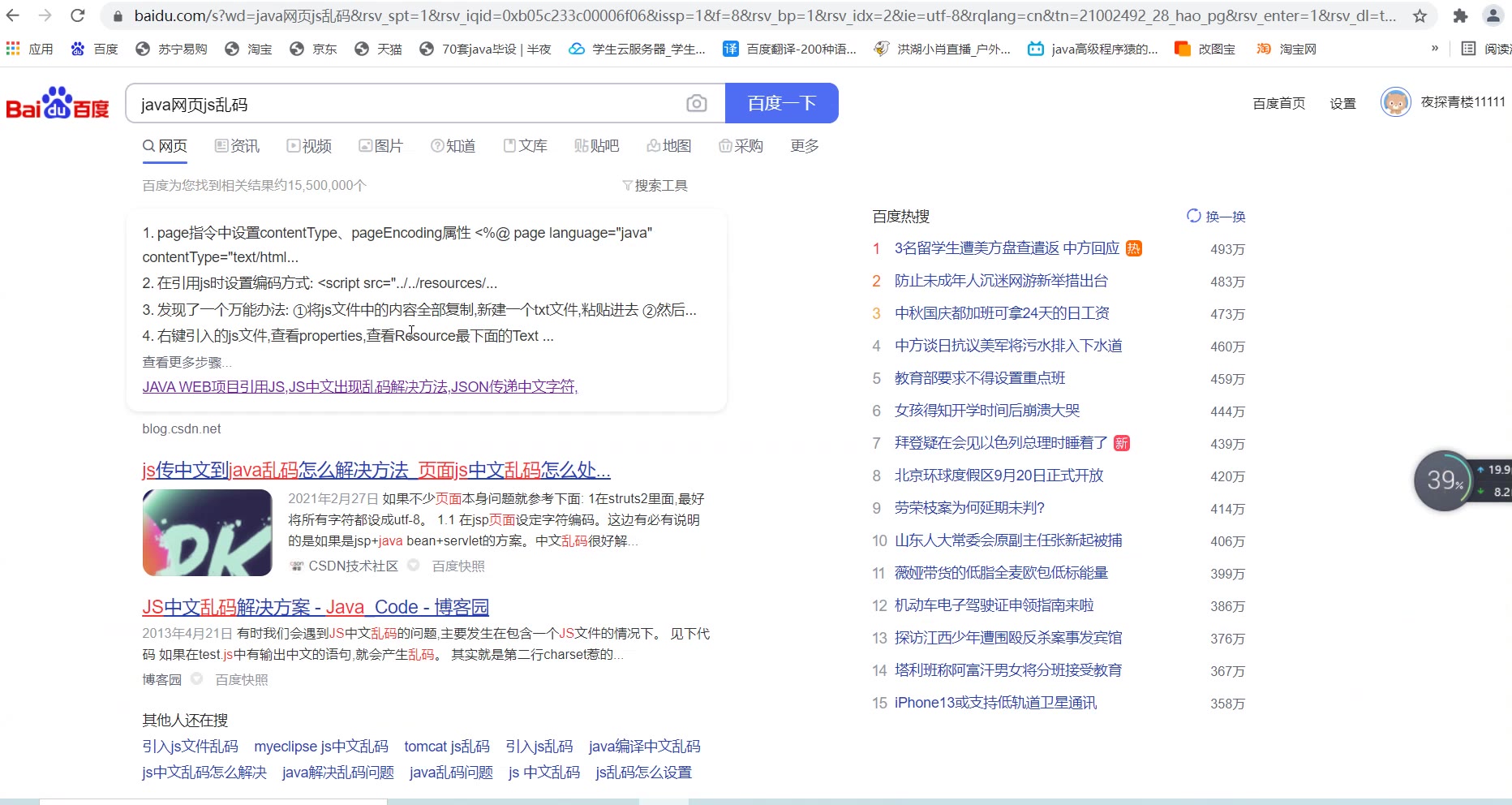
Task: Open the 百度翻译 bookmark
Action: click(x=790, y=49)
